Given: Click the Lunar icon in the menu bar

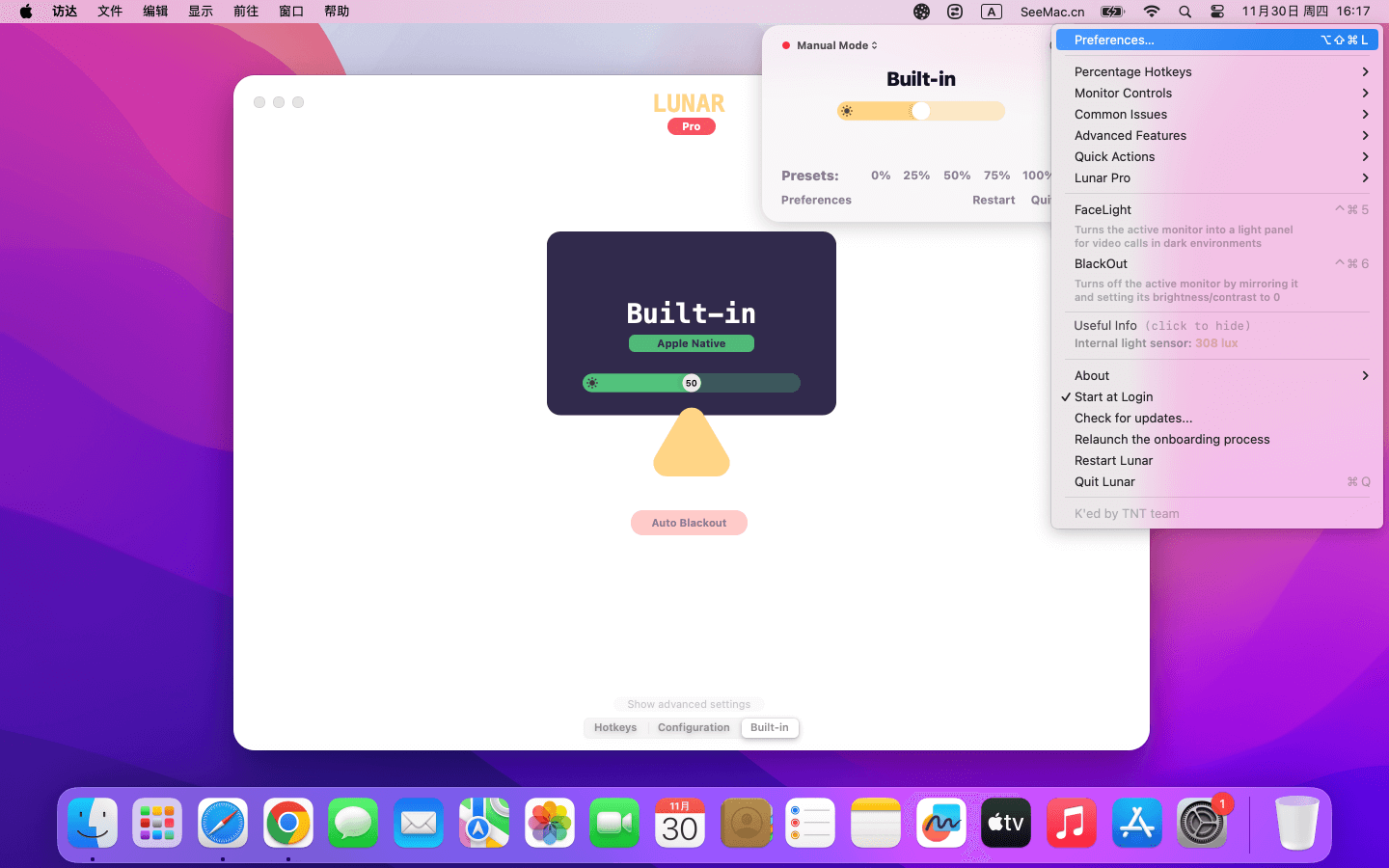Looking at the screenshot, I should pos(921,12).
